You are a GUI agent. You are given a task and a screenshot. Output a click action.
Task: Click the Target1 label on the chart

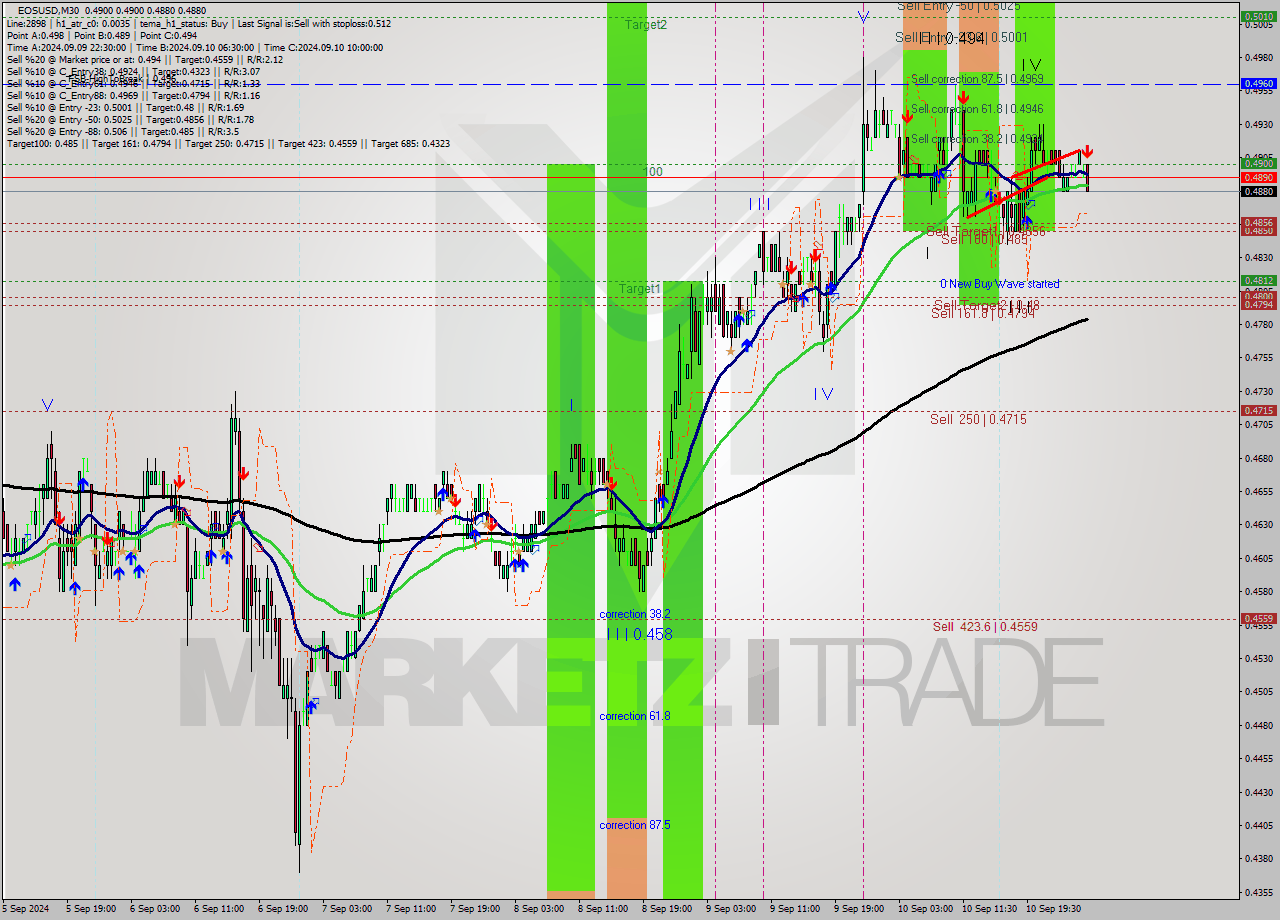(639, 289)
